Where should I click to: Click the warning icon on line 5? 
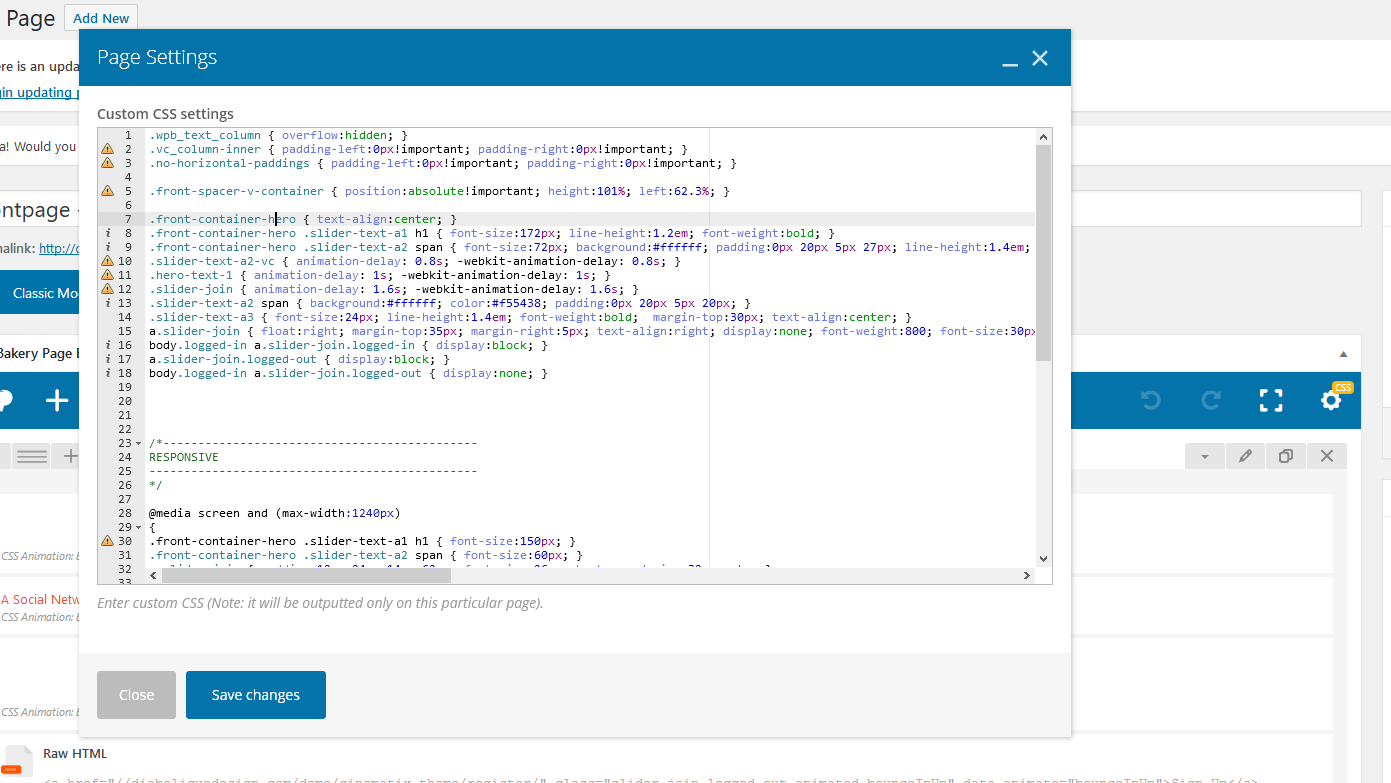(x=107, y=191)
